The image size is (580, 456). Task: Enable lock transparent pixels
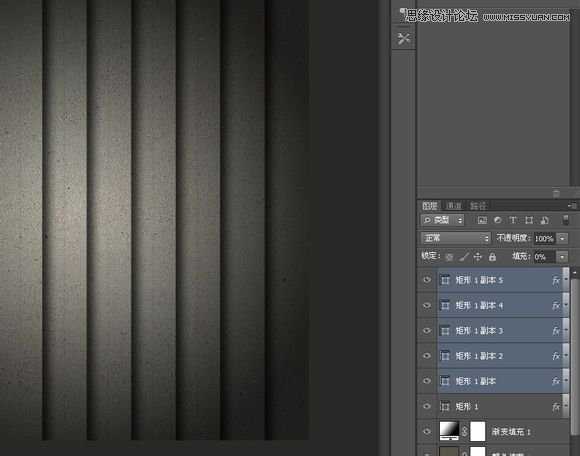(449, 257)
